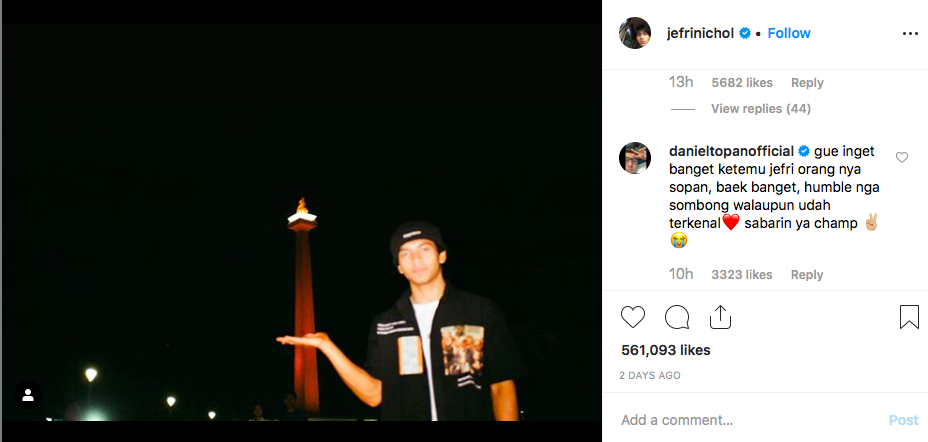Open danieltopanofficial's avatar picture
Screen dimensions: 928x442
click(635, 158)
